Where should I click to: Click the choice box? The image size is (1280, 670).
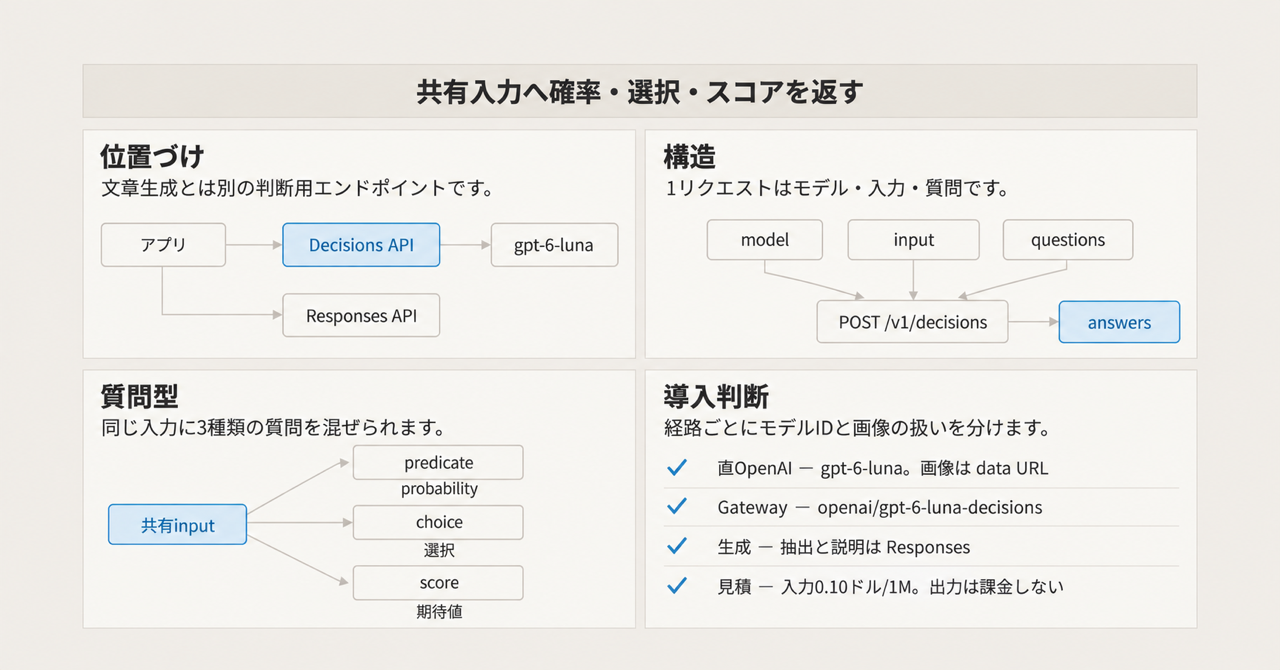tap(438, 522)
